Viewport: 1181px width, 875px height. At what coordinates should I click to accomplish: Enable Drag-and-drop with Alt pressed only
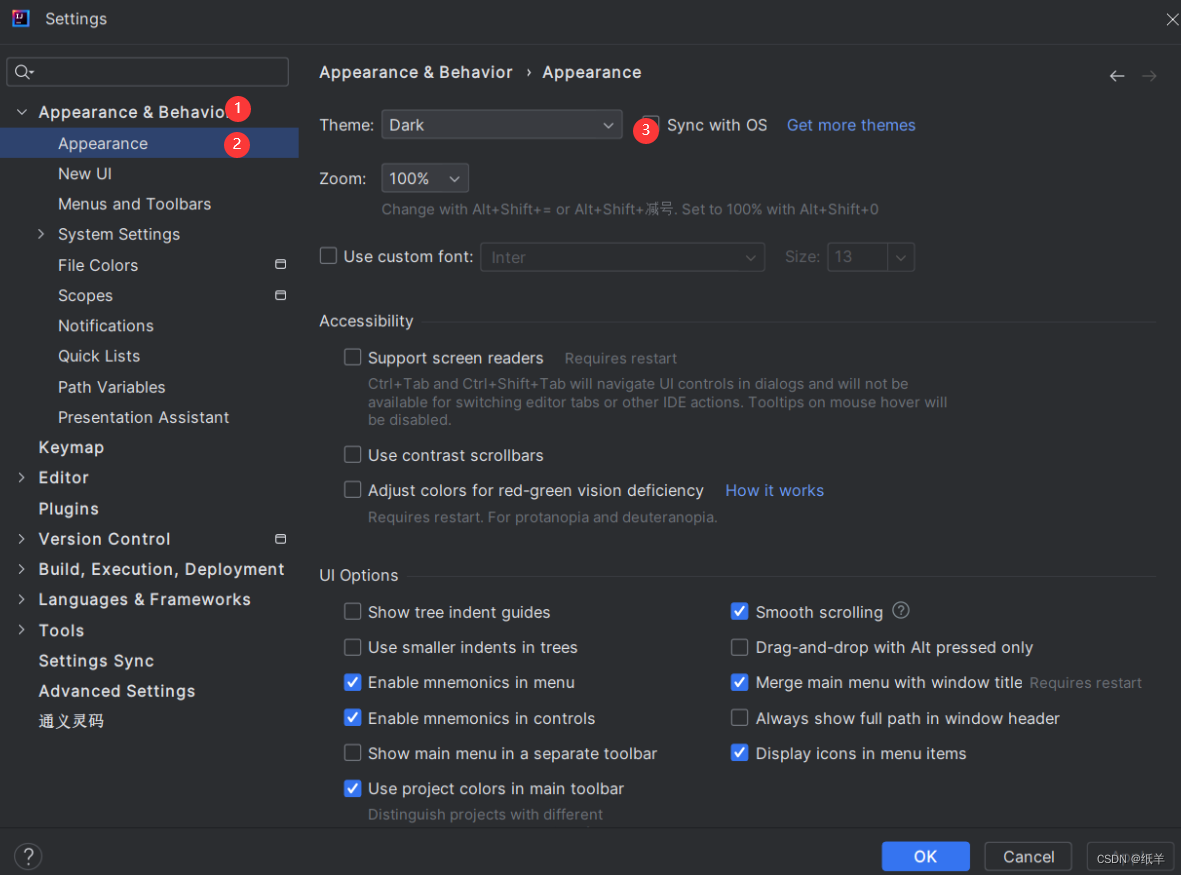pos(740,647)
